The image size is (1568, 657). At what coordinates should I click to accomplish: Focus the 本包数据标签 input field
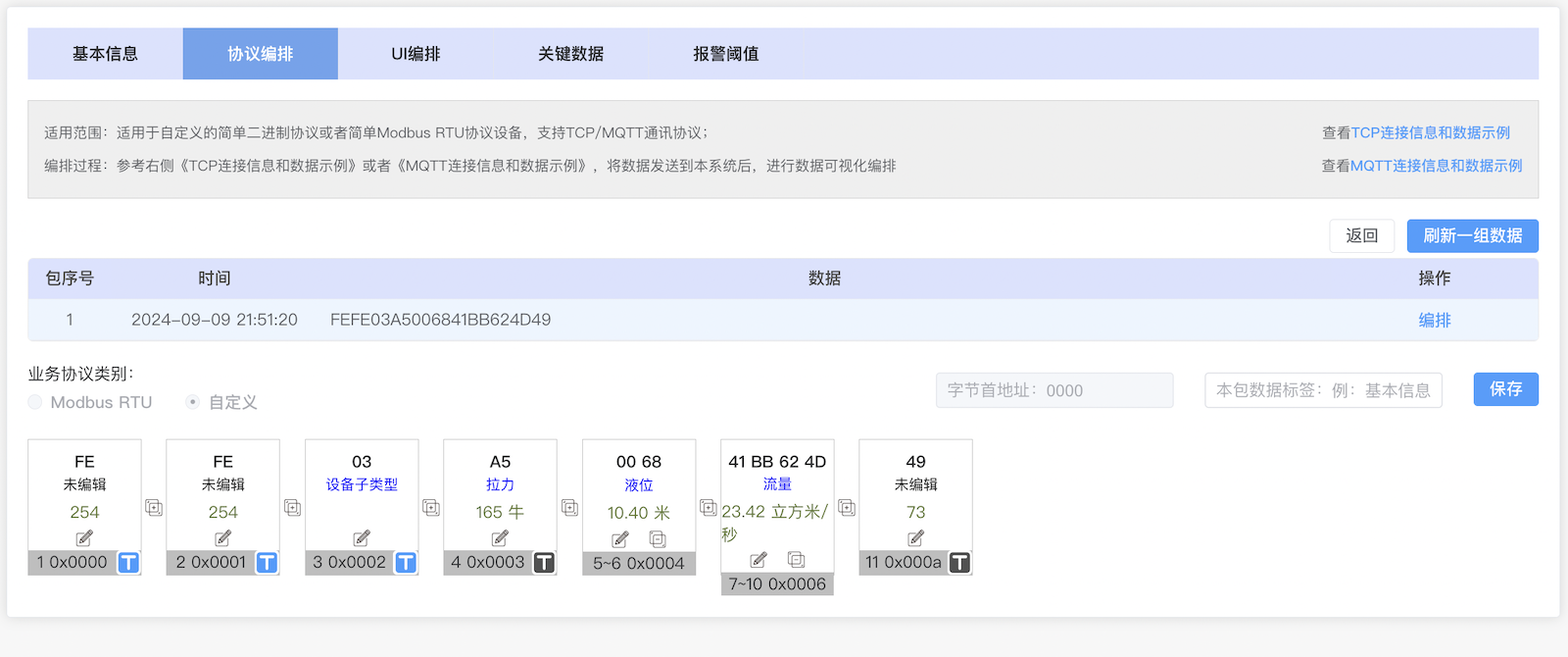tap(1323, 390)
